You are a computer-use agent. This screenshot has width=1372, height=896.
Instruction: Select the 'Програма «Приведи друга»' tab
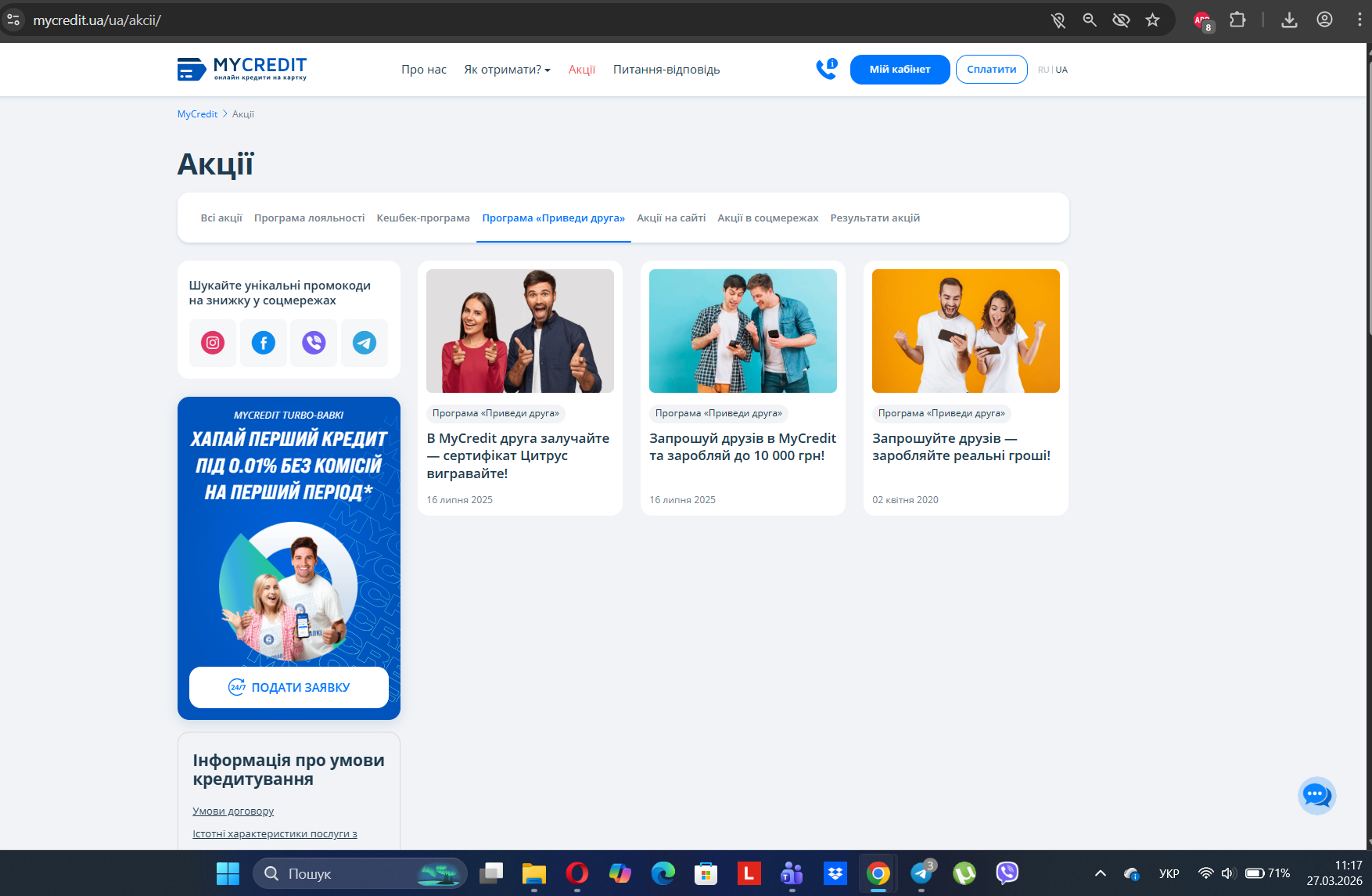554,218
